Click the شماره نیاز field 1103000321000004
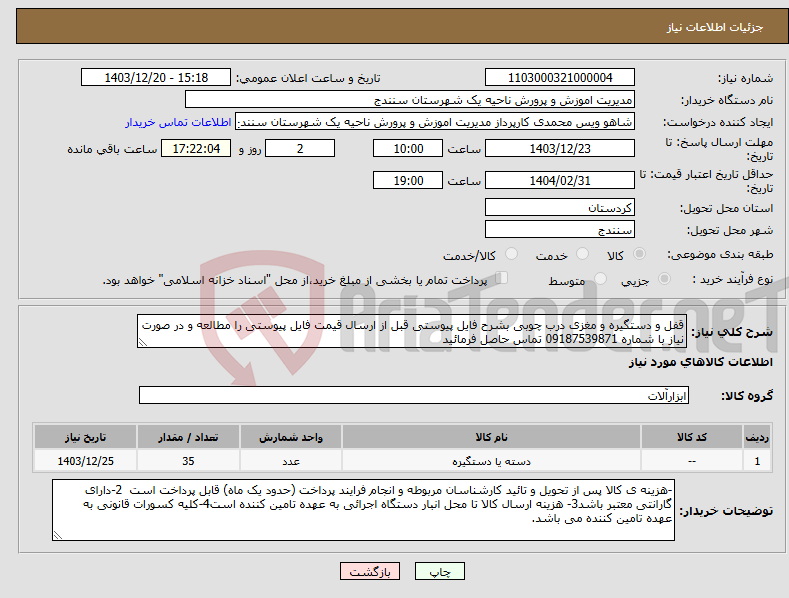 [560, 78]
